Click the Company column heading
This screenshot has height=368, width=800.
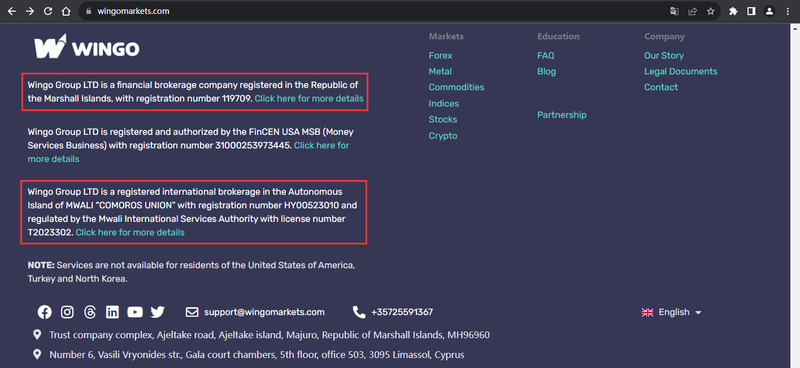pos(664,37)
